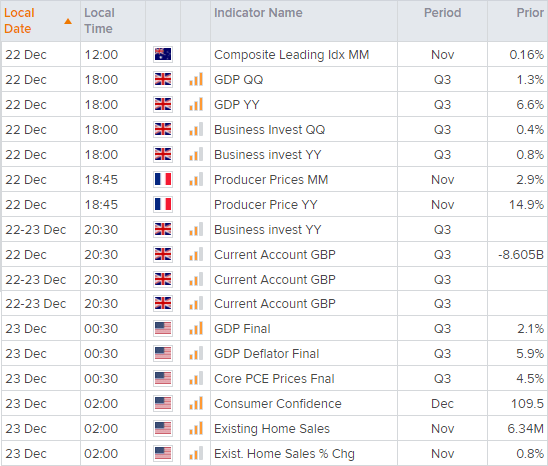Open the Exist. Home Sales % Chg indicator
The width and height of the screenshot is (548, 466).
[284, 454]
